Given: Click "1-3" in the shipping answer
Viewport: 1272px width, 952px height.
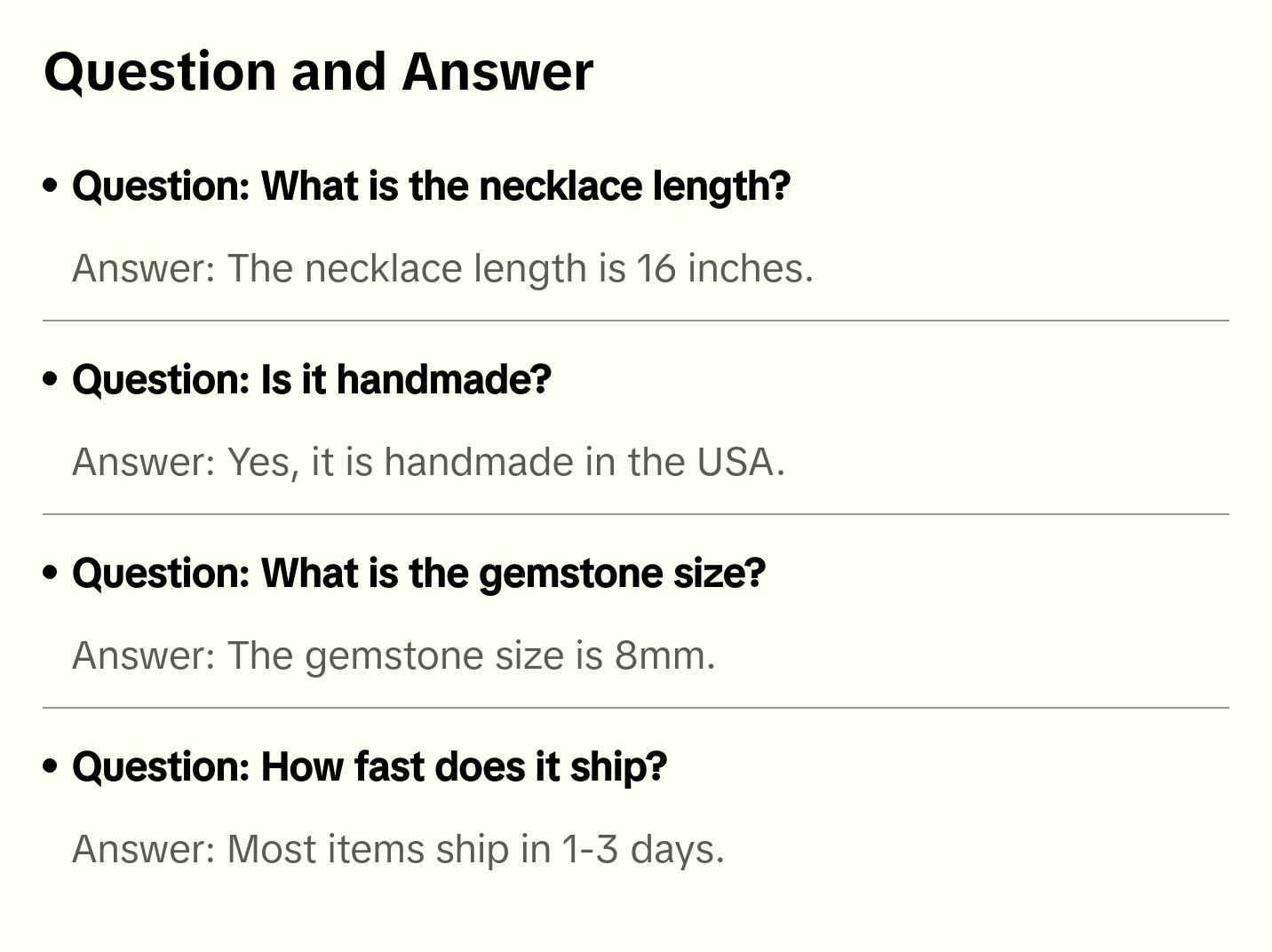Looking at the screenshot, I should [590, 849].
